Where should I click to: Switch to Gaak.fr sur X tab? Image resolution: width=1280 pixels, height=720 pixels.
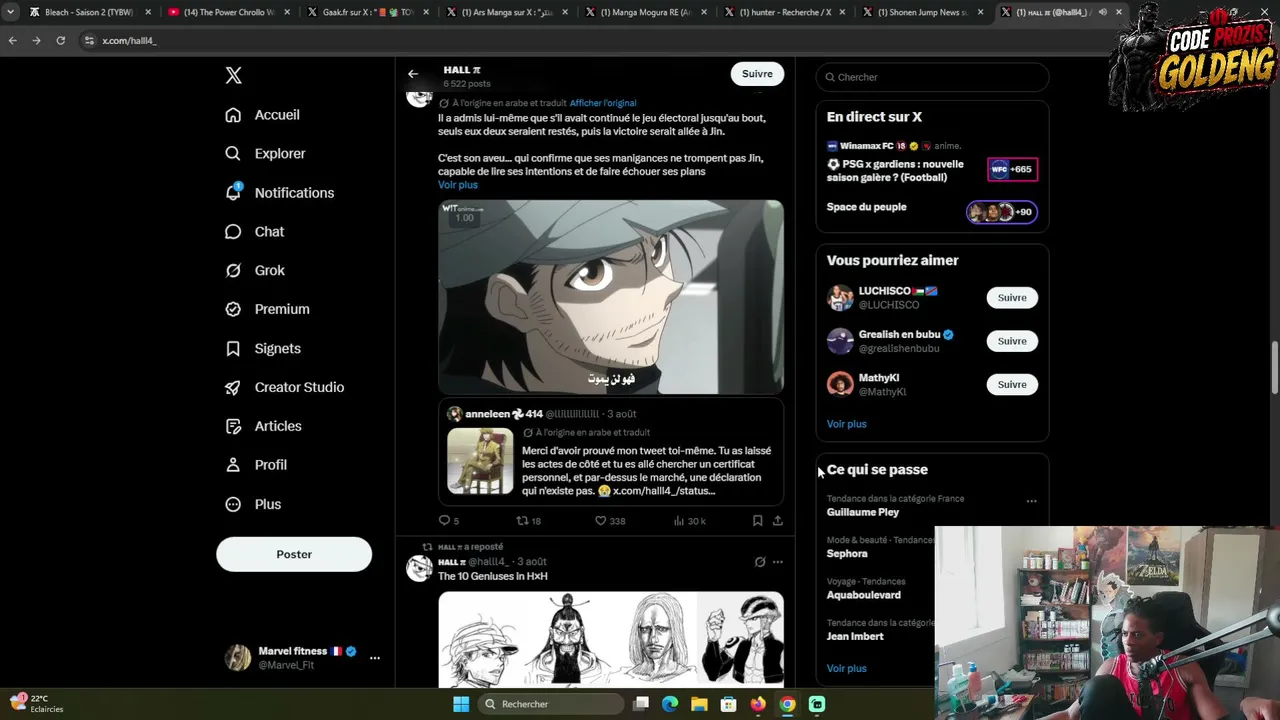click(367, 12)
